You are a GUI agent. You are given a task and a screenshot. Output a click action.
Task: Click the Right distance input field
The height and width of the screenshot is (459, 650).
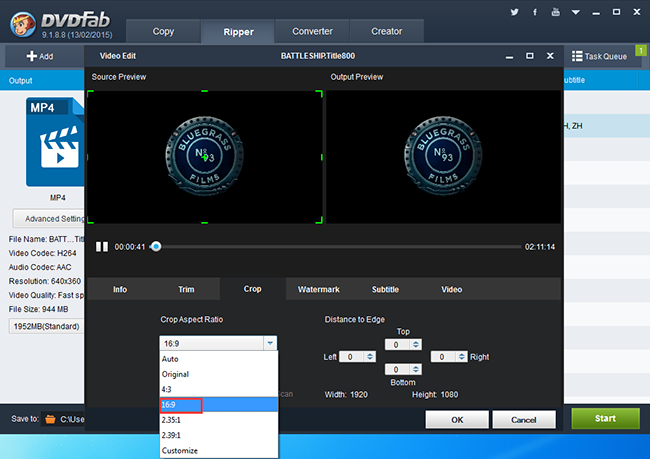(443, 357)
